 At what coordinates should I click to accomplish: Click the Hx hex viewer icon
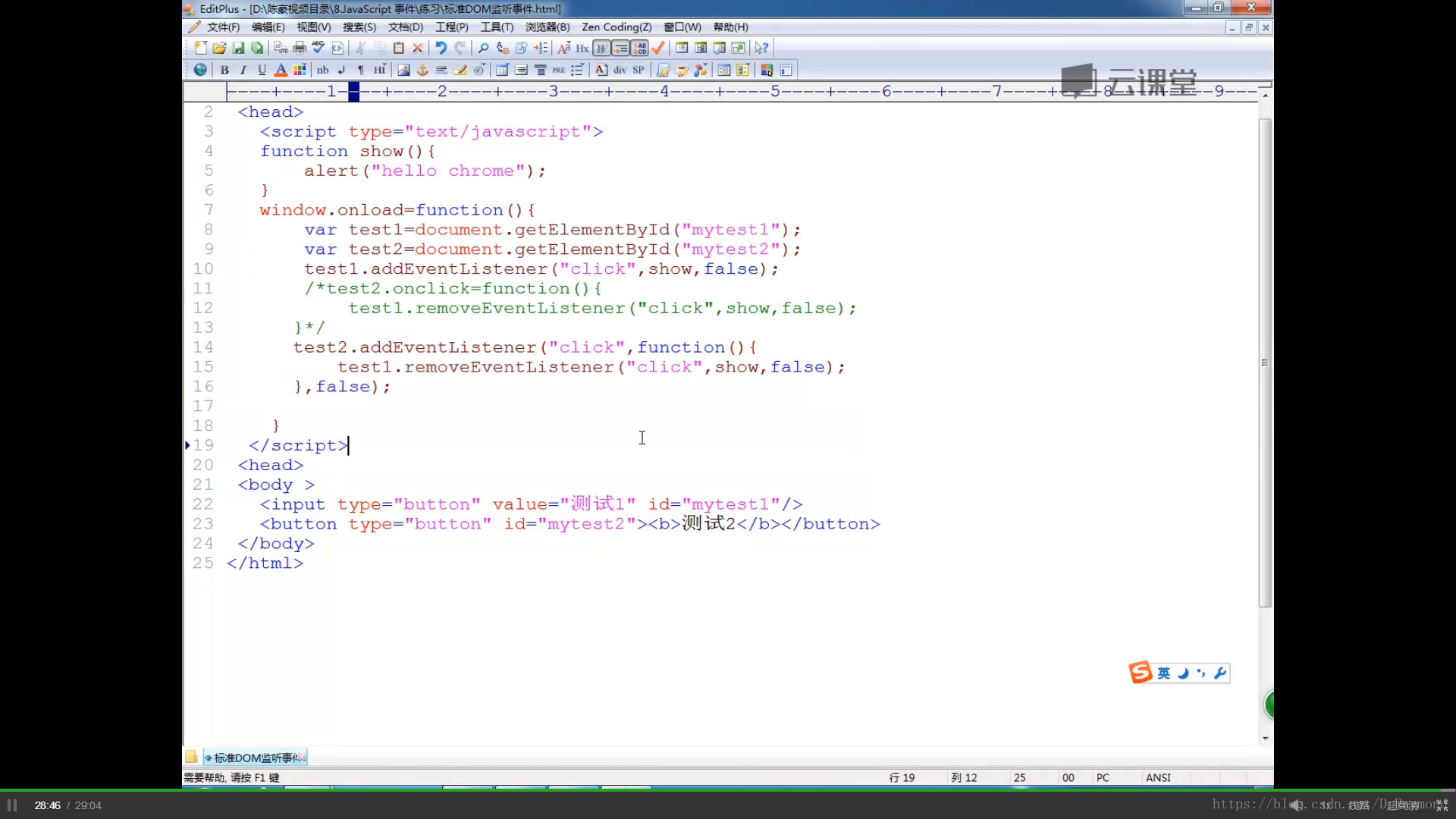(582, 48)
